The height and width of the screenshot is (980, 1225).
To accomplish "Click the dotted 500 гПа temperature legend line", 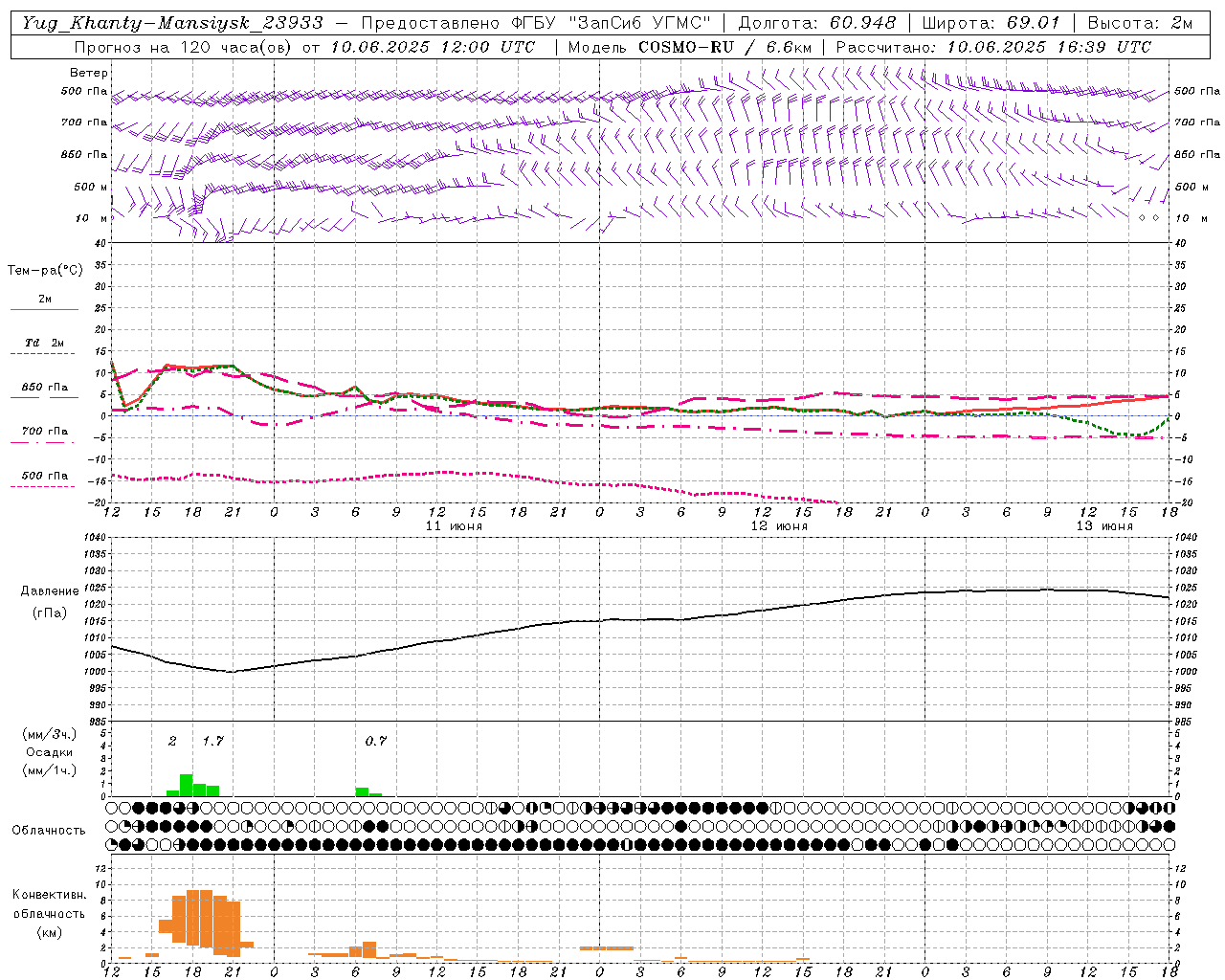I will (43, 486).
